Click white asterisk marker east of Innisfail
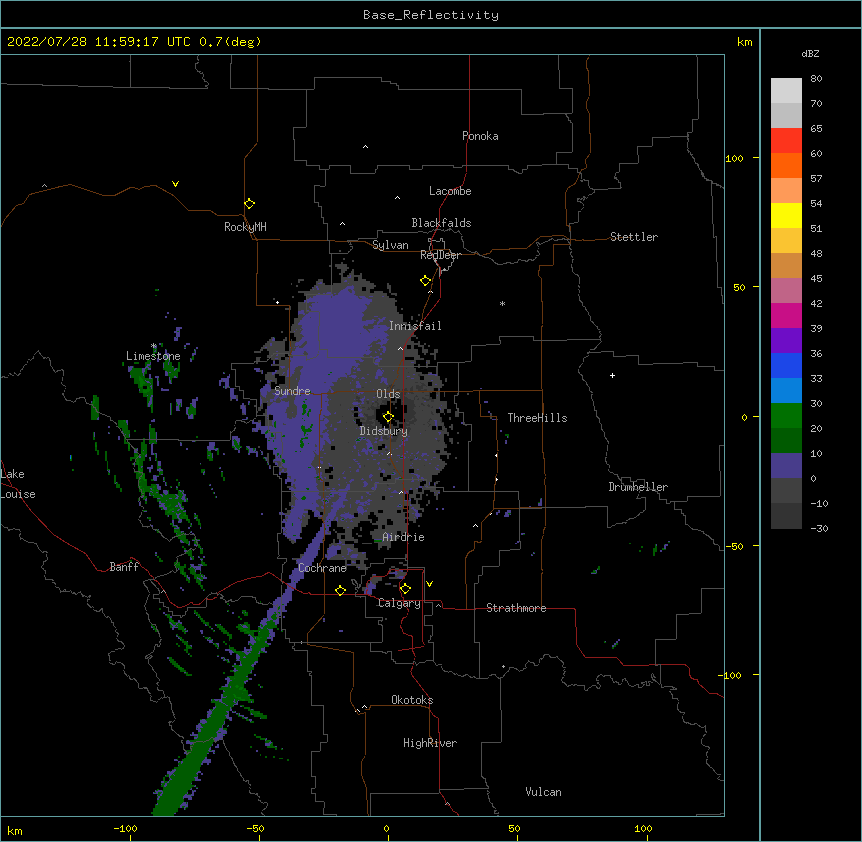The image size is (862, 842). click(502, 304)
